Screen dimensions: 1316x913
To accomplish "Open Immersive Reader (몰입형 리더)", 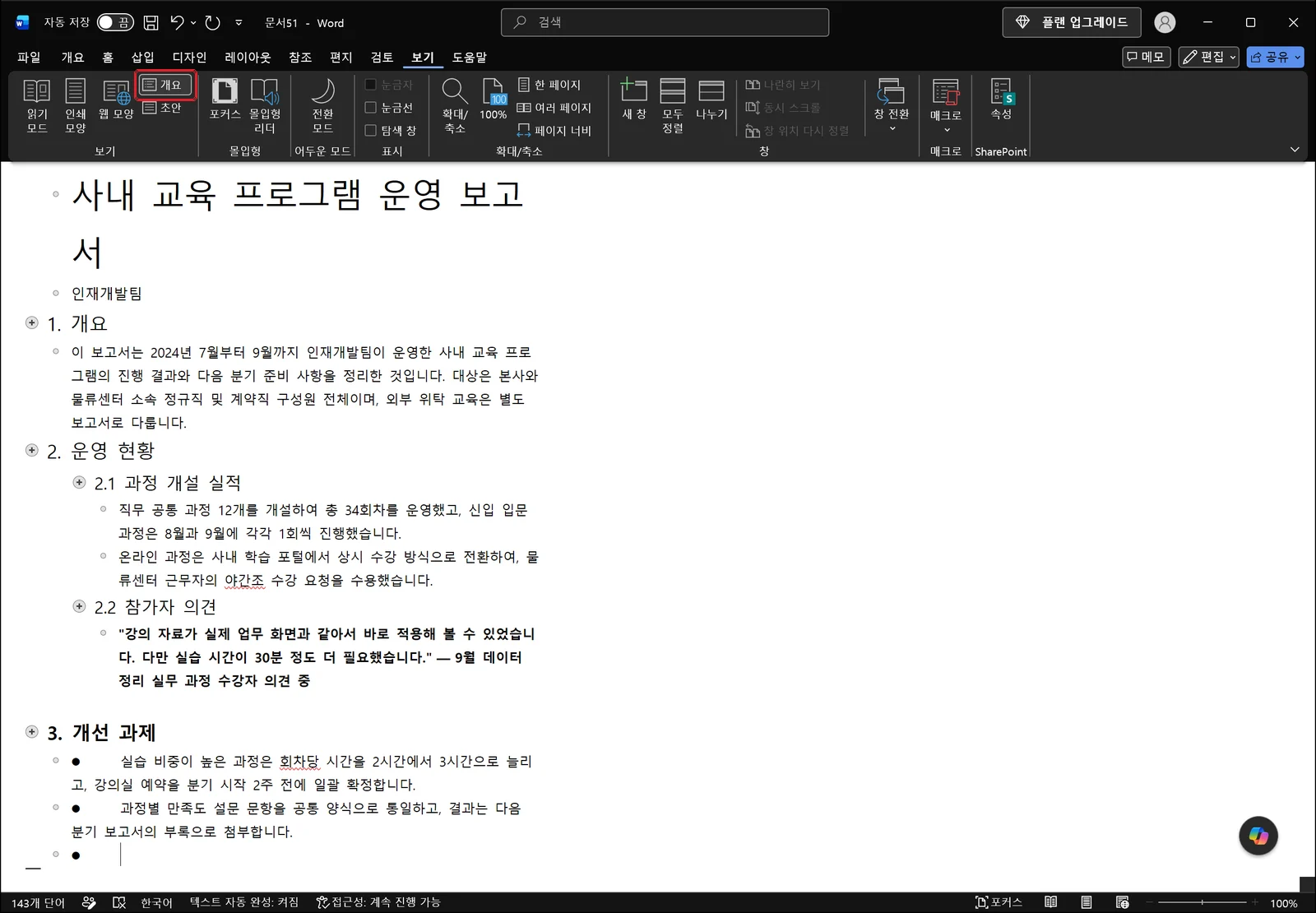I will [265, 106].
